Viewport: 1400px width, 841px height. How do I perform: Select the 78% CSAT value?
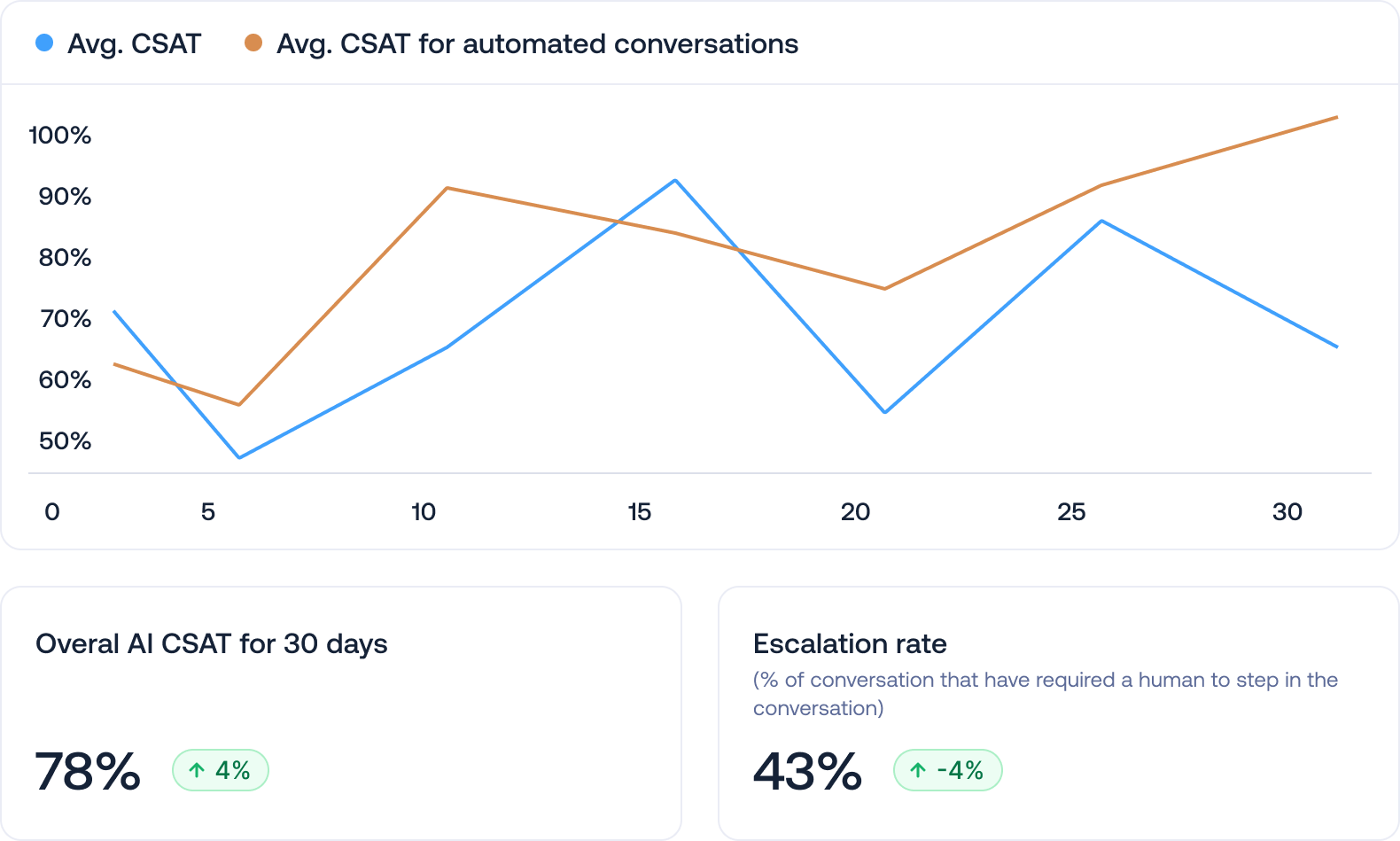pos(88,771)
